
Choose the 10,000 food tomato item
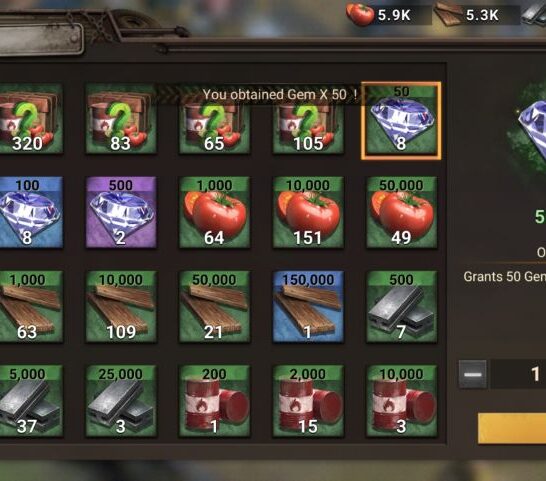point(308,212)
